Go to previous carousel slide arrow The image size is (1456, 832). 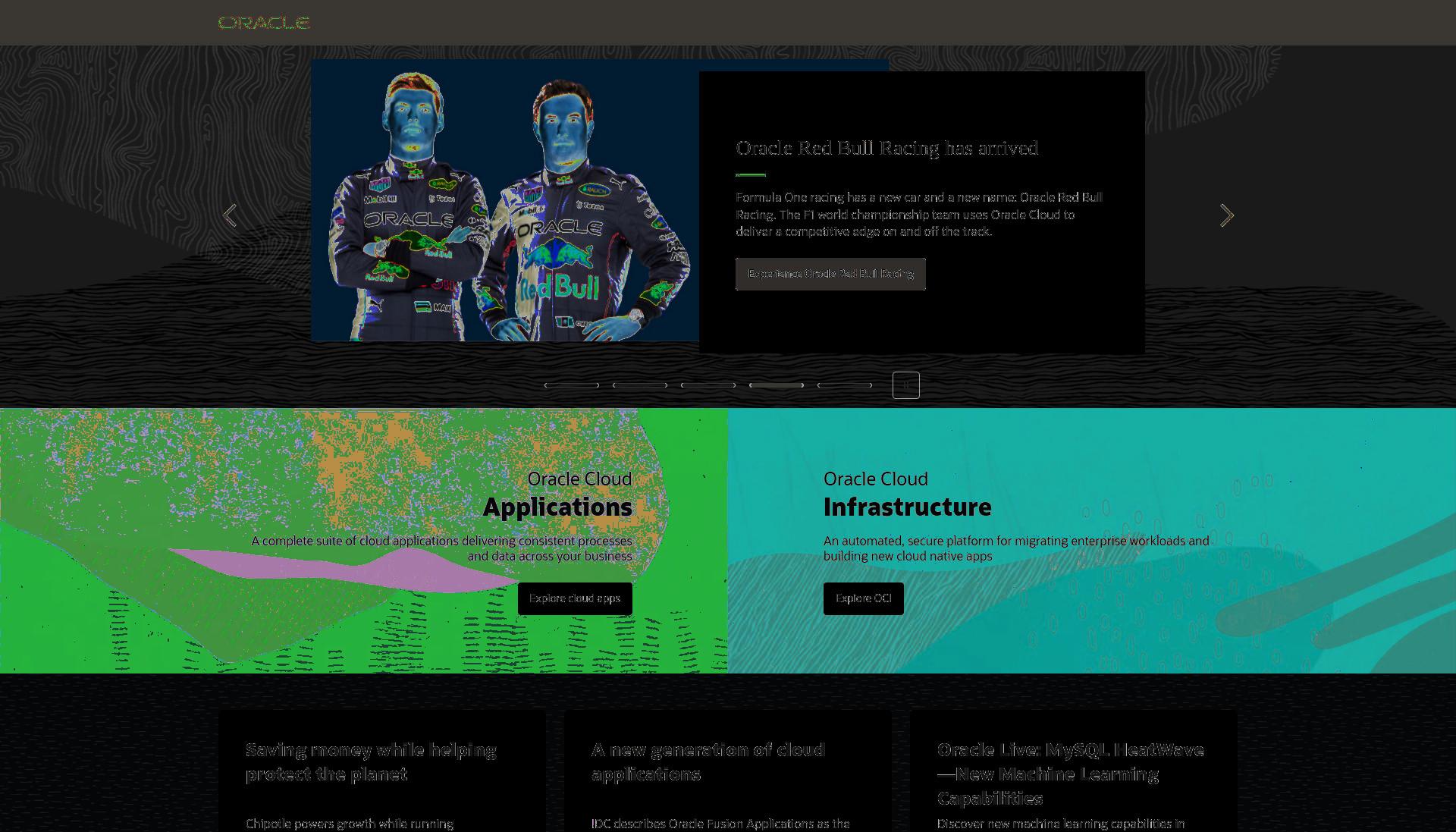pyautogui.click(x=230, y=215)
